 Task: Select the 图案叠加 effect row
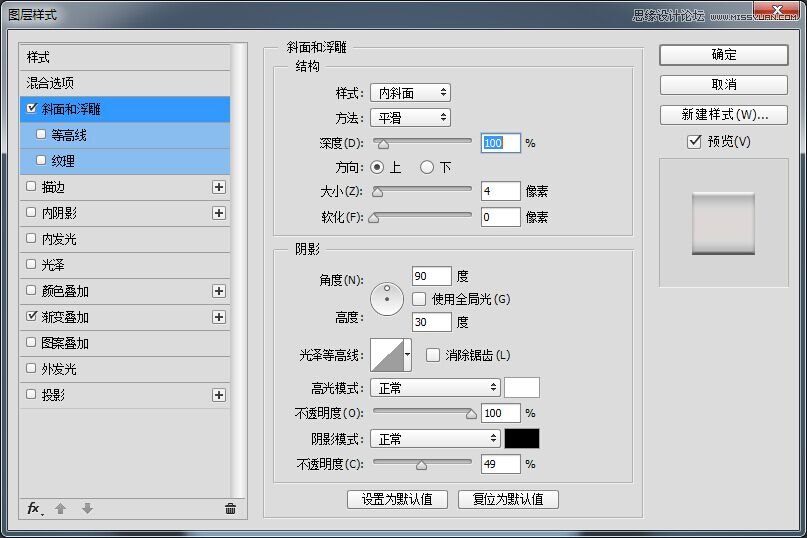click(x=125, y=343)
